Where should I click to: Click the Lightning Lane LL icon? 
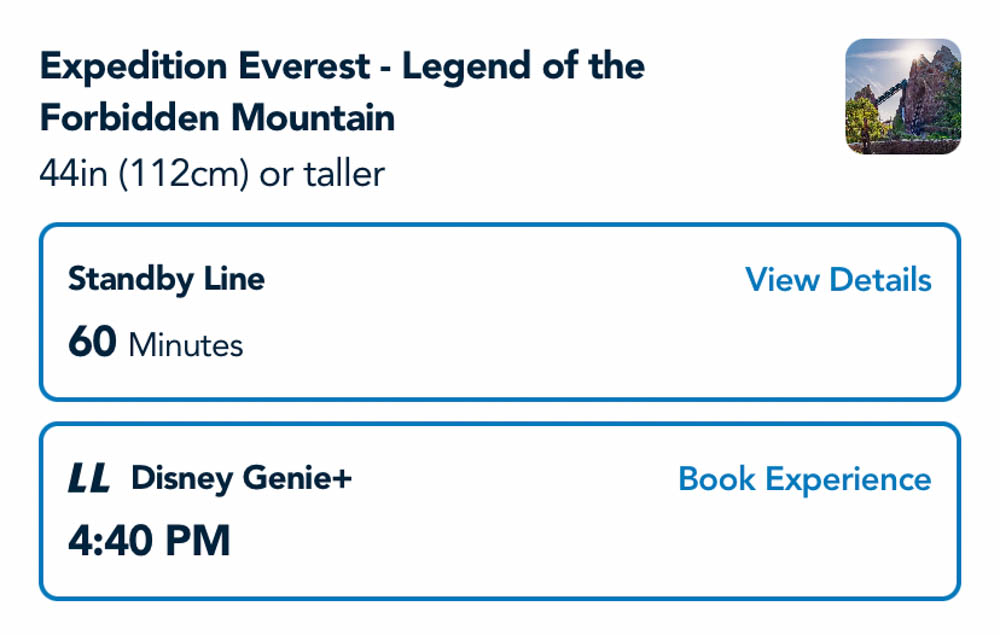pos(88,480)
